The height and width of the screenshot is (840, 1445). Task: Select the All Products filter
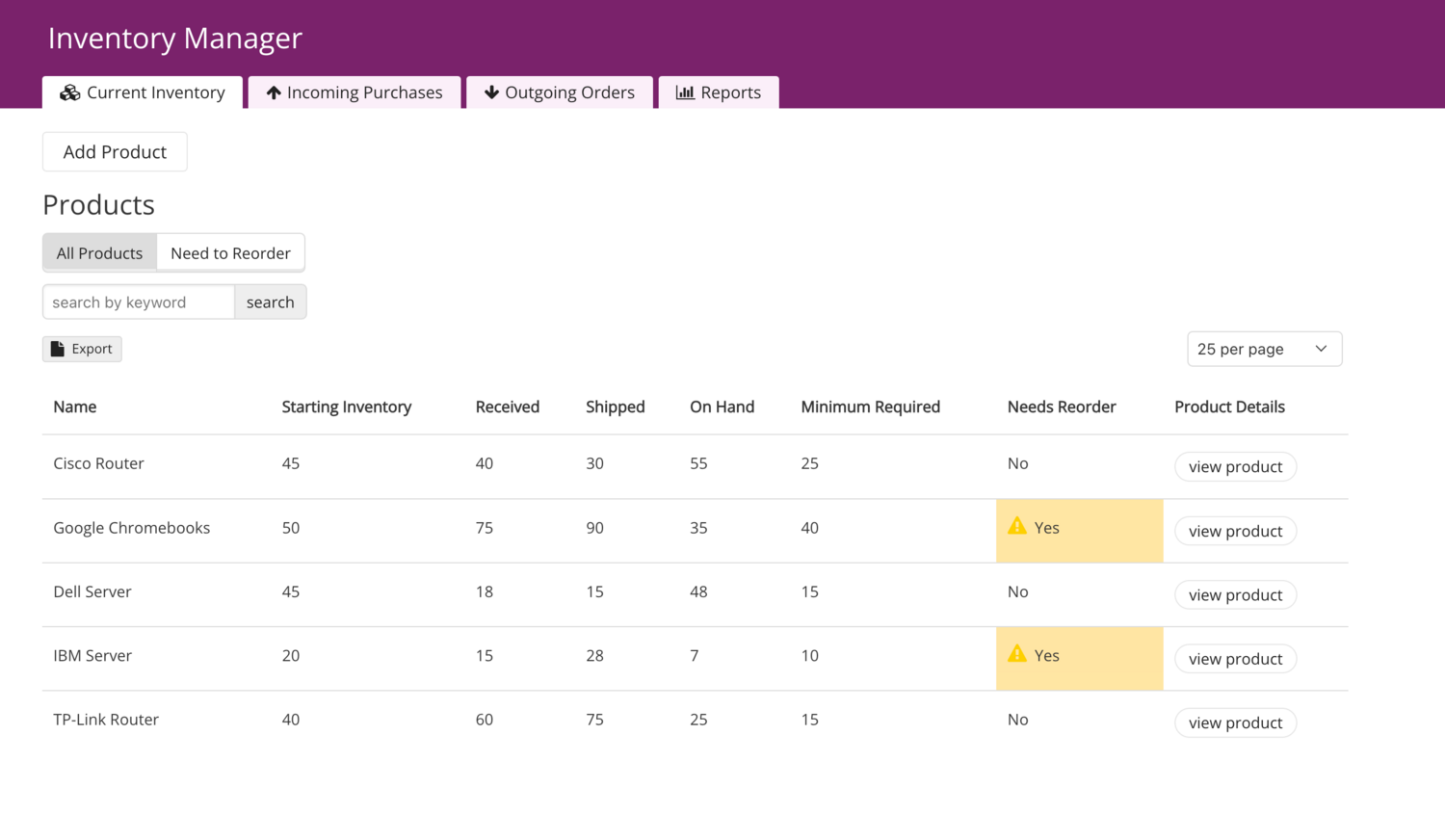click(x=99, y=252)
